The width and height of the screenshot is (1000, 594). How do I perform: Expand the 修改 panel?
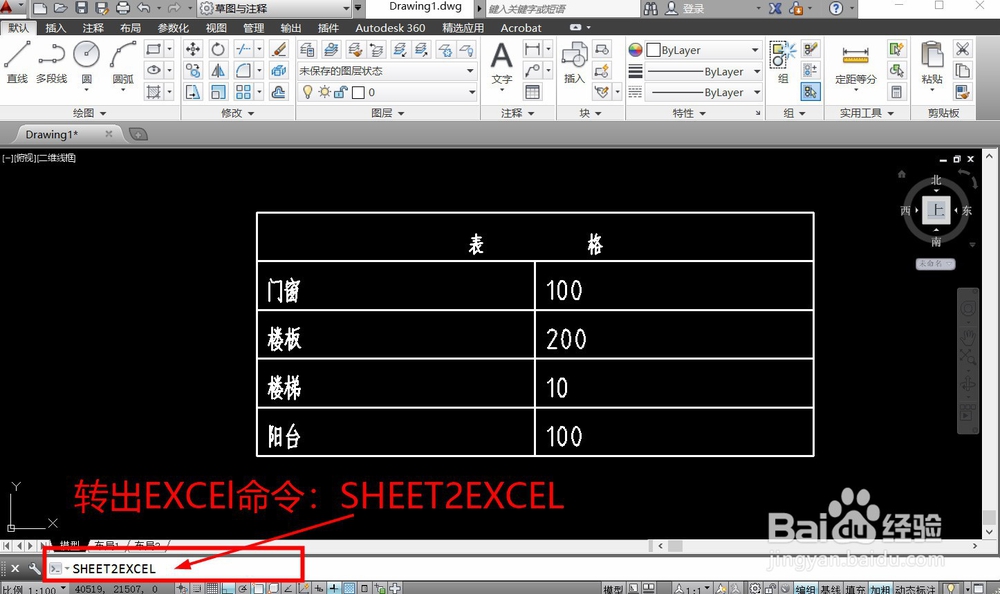[x=237, y=113]
